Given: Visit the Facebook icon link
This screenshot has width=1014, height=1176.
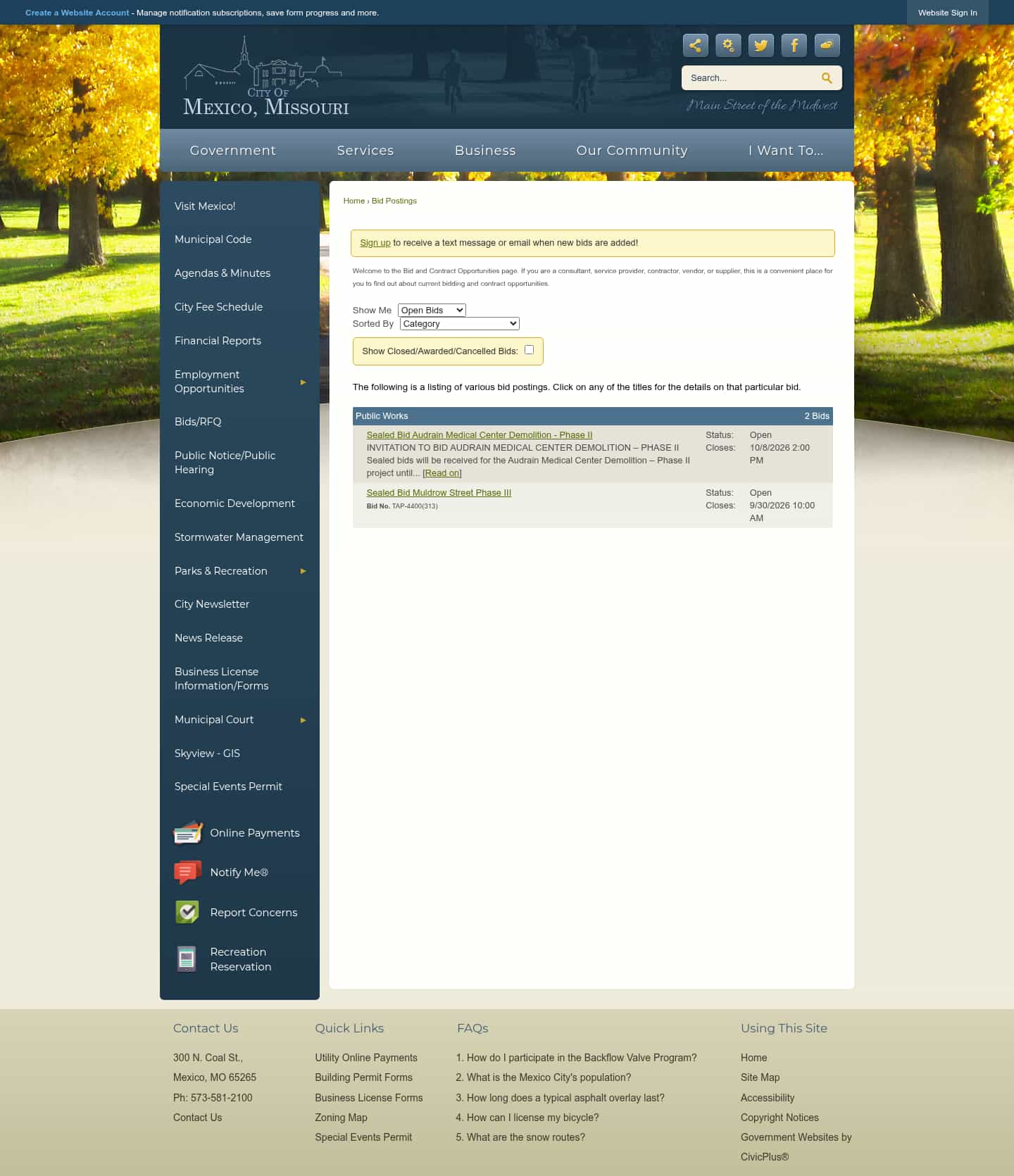Looking at the screenshot, I should [x=794, y=46].
